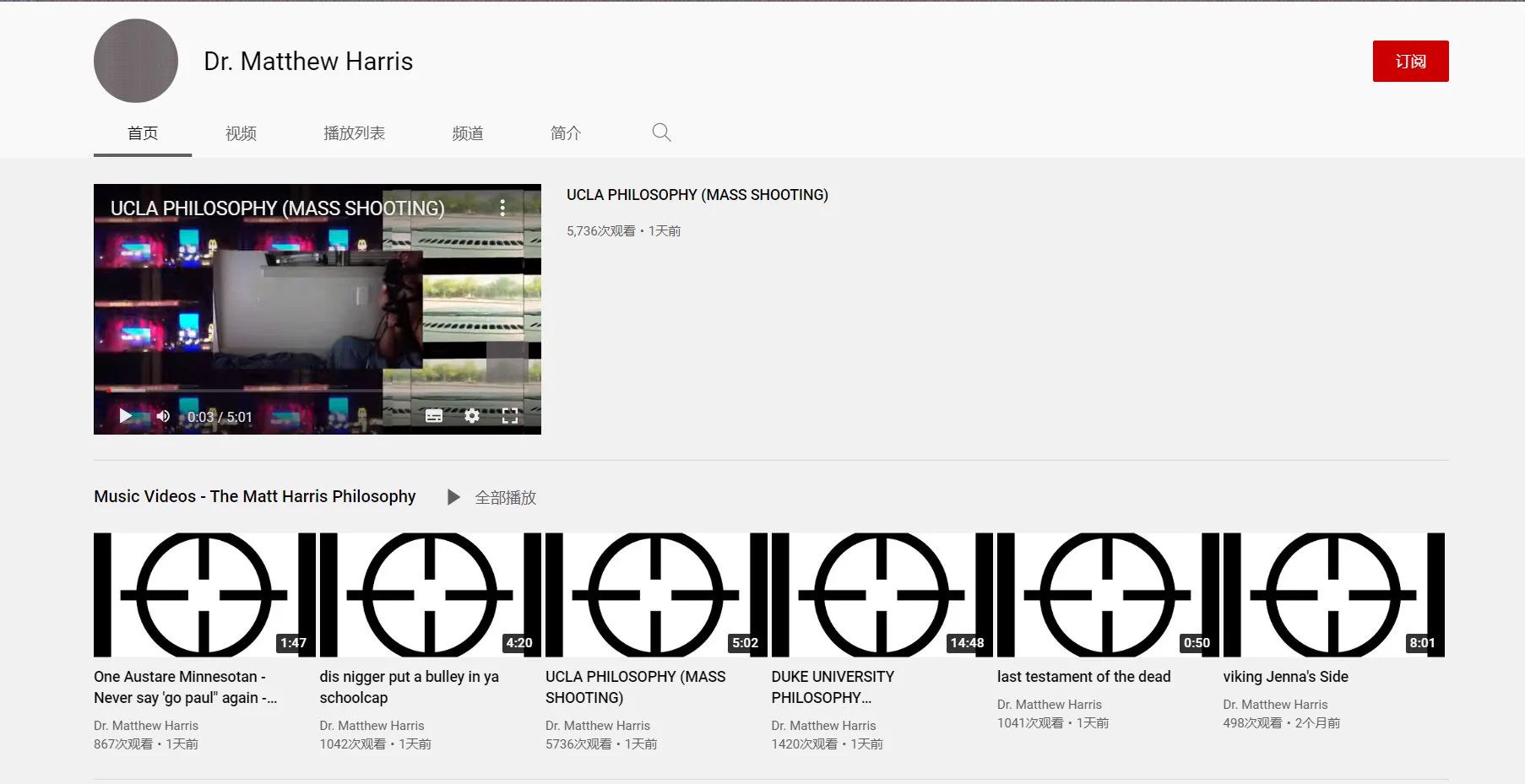The height and width of the screenshot is (784, 1525).
Task: Open the 播放列表 tab
Action: coord(354,133)
